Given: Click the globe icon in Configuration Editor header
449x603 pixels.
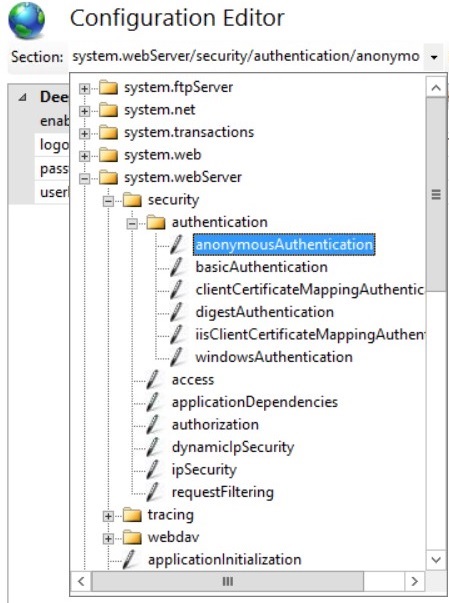Looking at the screenshot, I should (x=27, y=20).
